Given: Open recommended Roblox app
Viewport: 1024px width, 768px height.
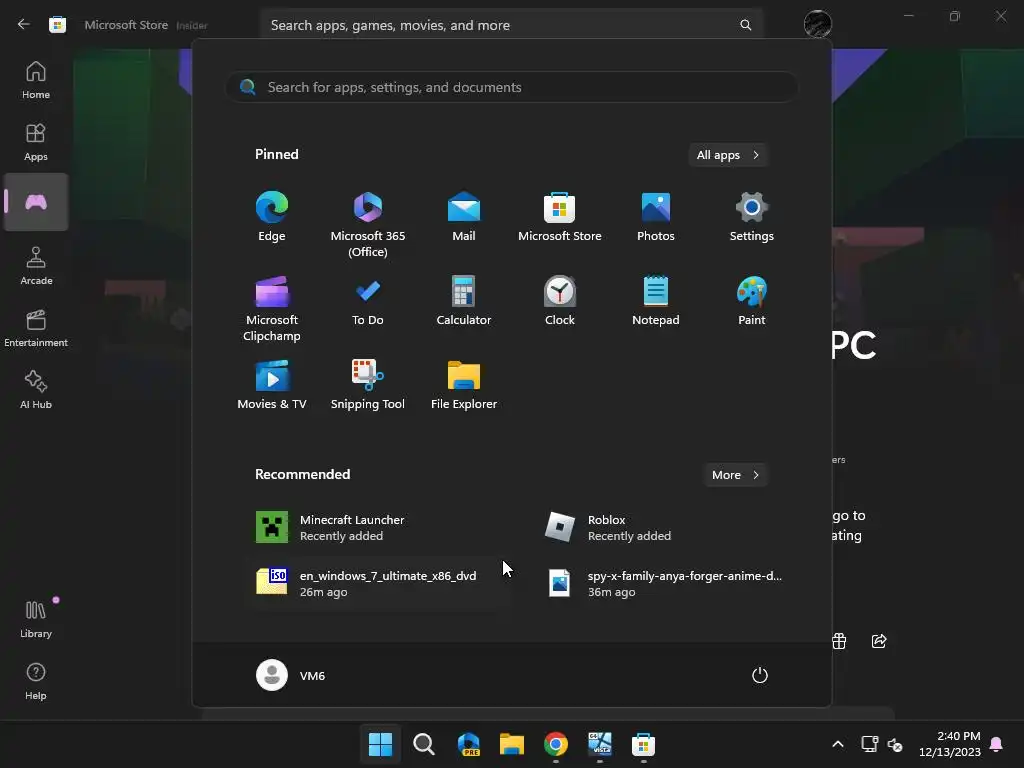Looking at the screenshot, I should click(x=666, y=528).
